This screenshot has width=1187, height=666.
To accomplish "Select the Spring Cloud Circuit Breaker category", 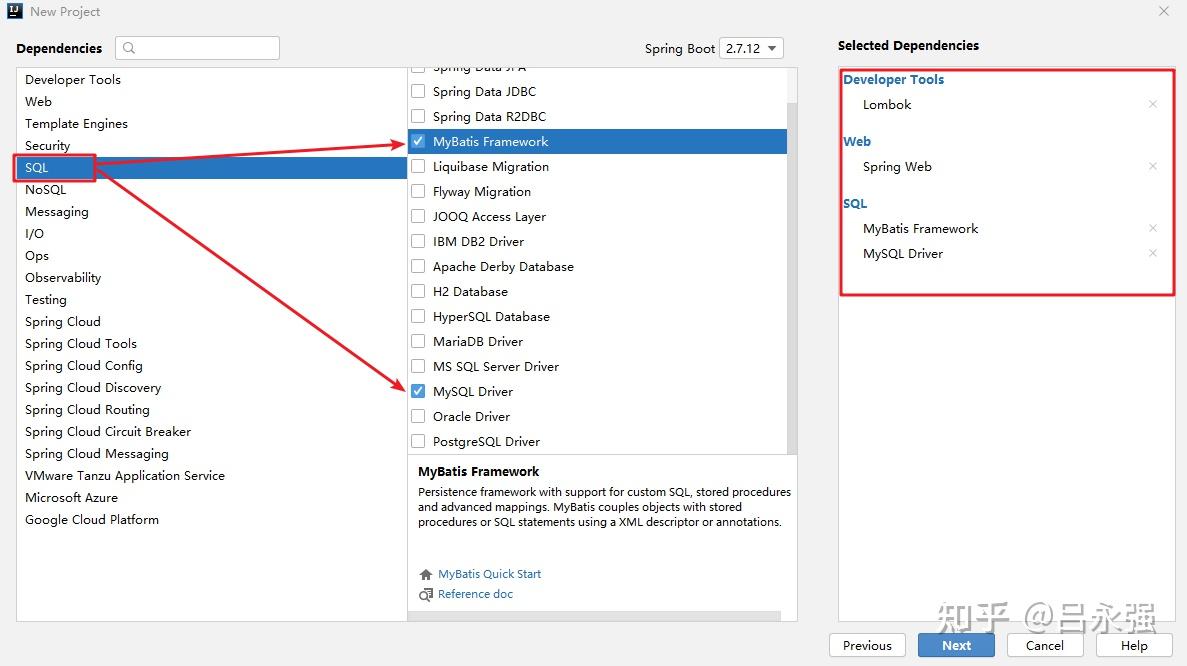I will click(211, 431).
